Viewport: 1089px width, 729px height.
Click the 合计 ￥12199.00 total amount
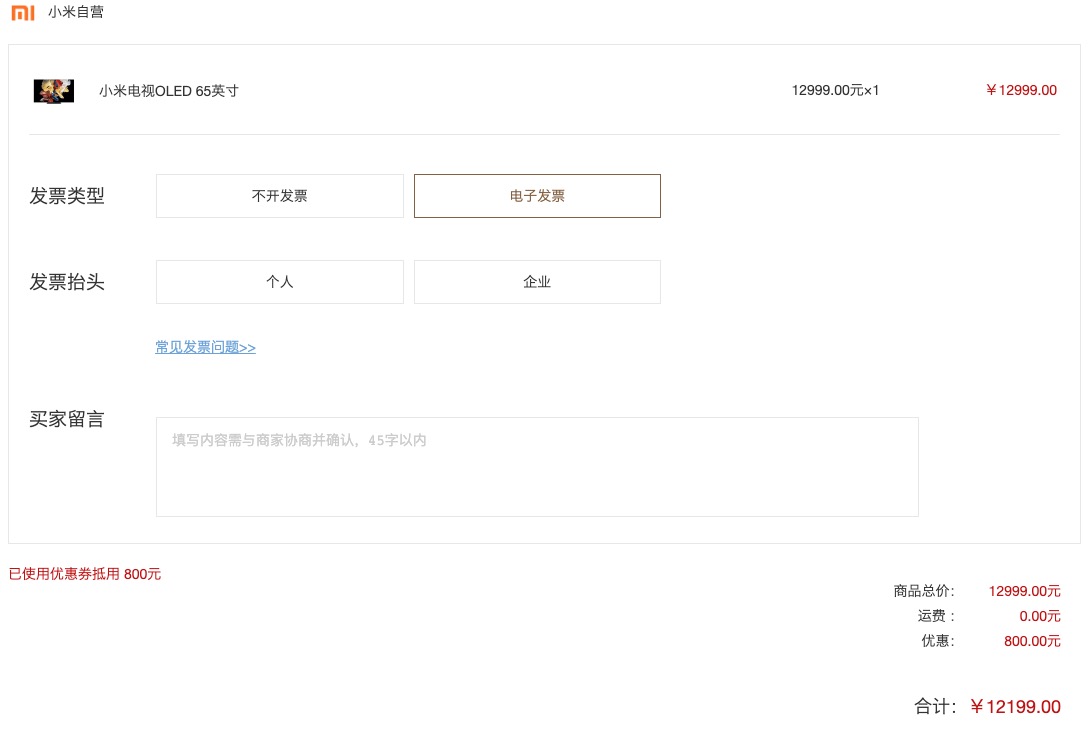pyautogui.click(x=1015, y=707)
